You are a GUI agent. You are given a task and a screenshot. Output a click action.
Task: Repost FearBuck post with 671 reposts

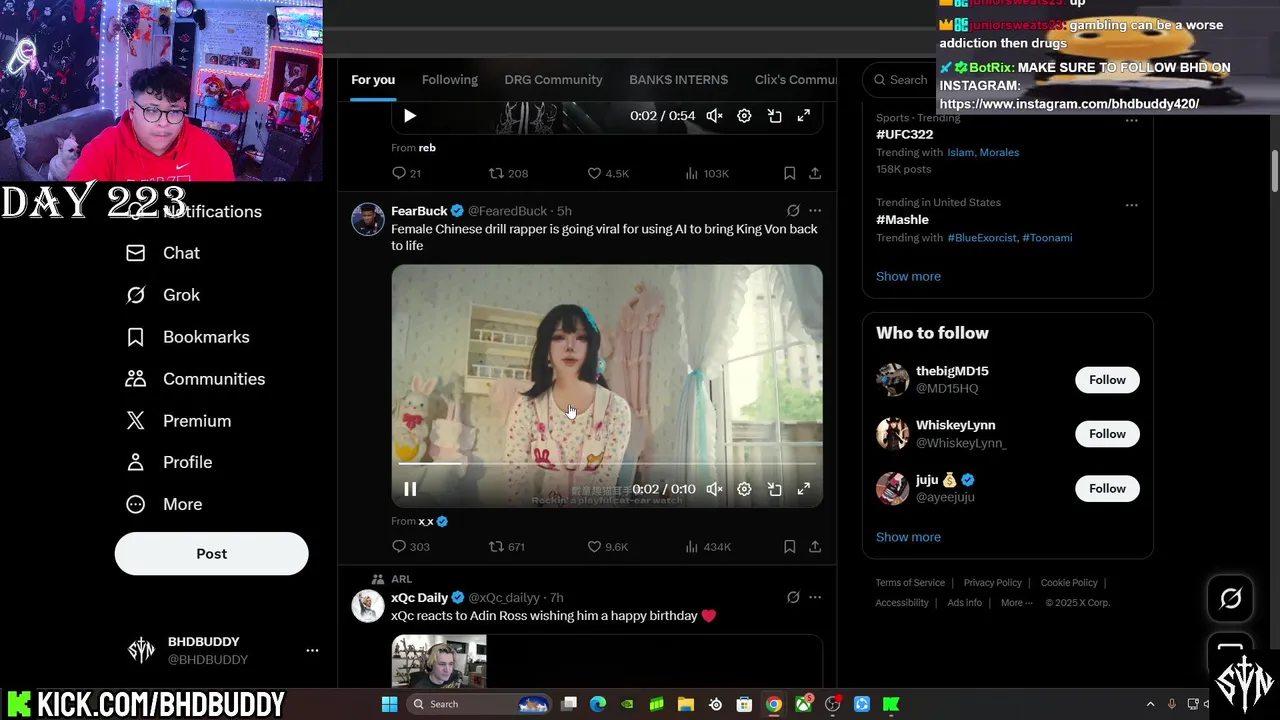point(506,546)
